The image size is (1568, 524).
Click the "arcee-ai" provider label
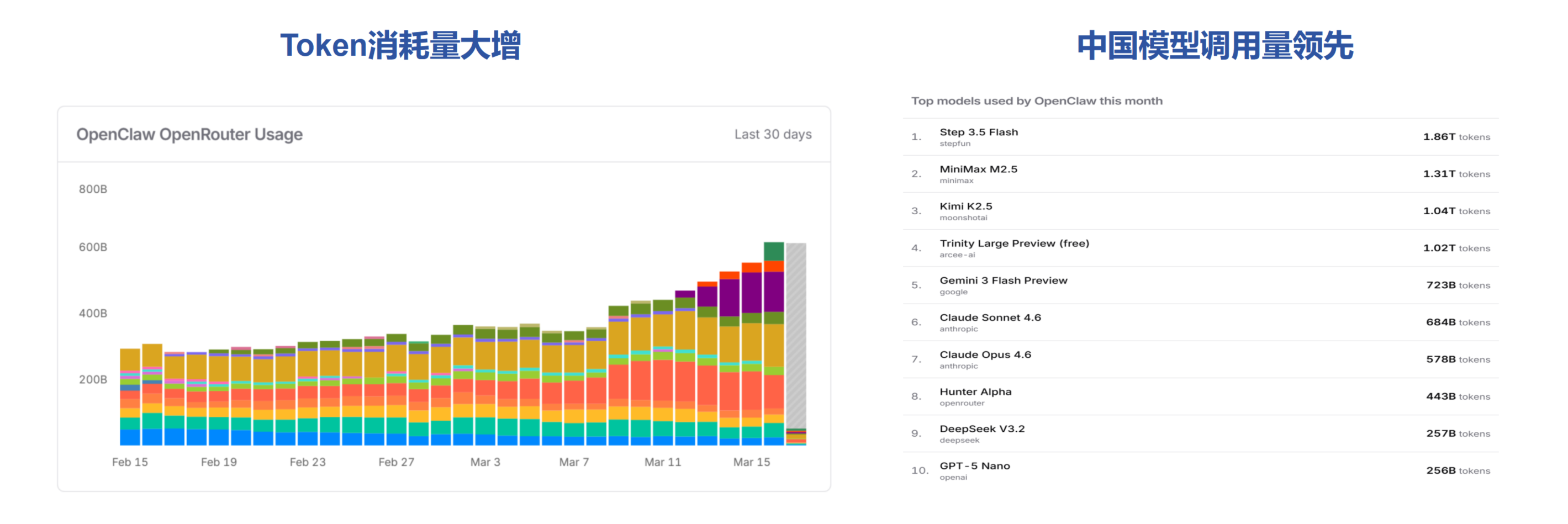[958, 255]
